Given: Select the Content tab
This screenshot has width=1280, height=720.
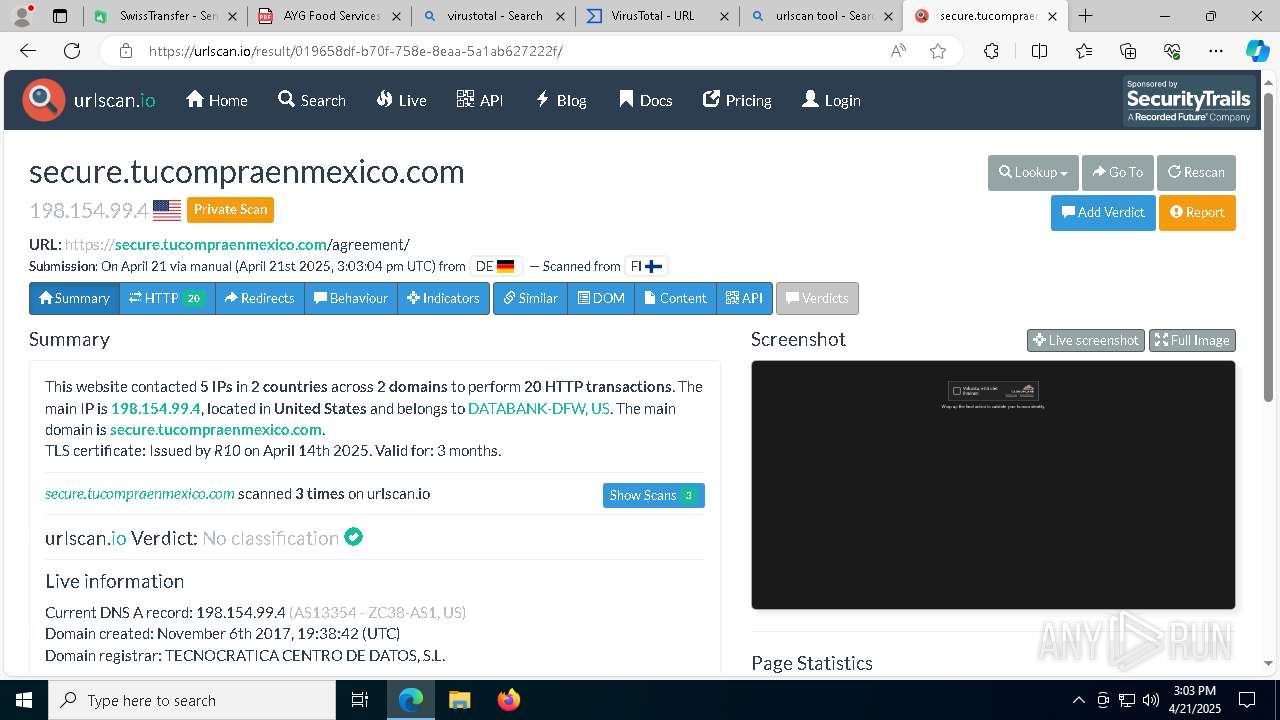Looking at the screenshot, I should coord(675,298).
